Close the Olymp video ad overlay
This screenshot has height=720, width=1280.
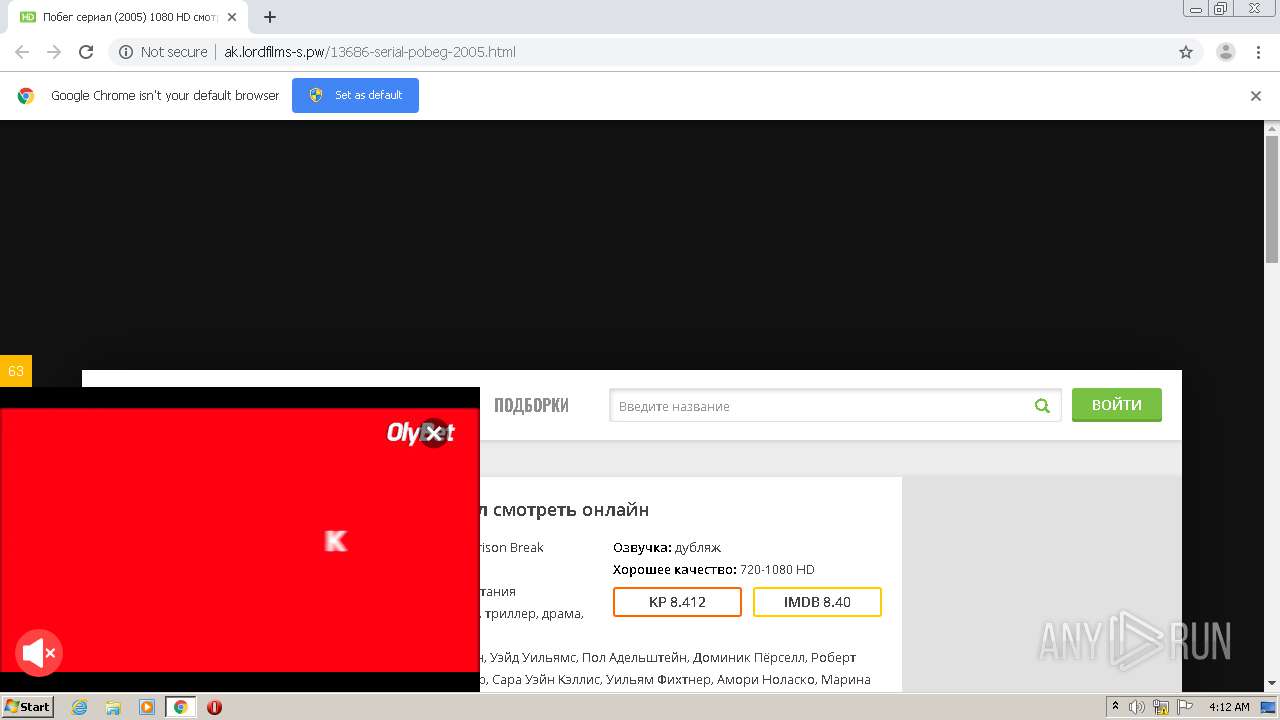pos(434,432)
